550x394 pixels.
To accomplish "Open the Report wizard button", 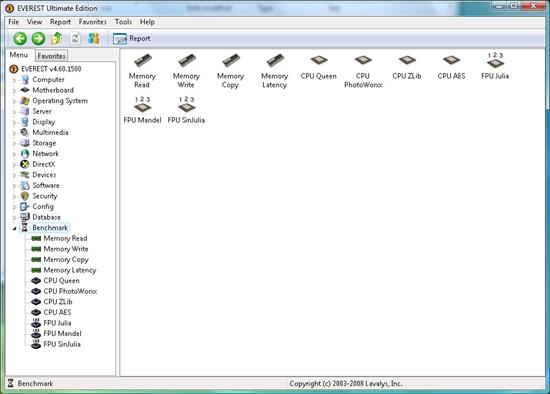I will pos(132,39).
